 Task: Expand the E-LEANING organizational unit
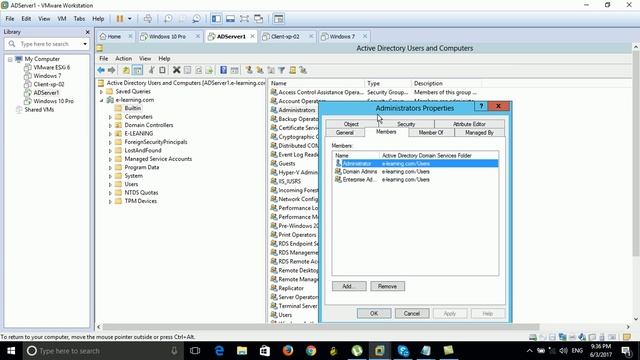tap(110, 134)
